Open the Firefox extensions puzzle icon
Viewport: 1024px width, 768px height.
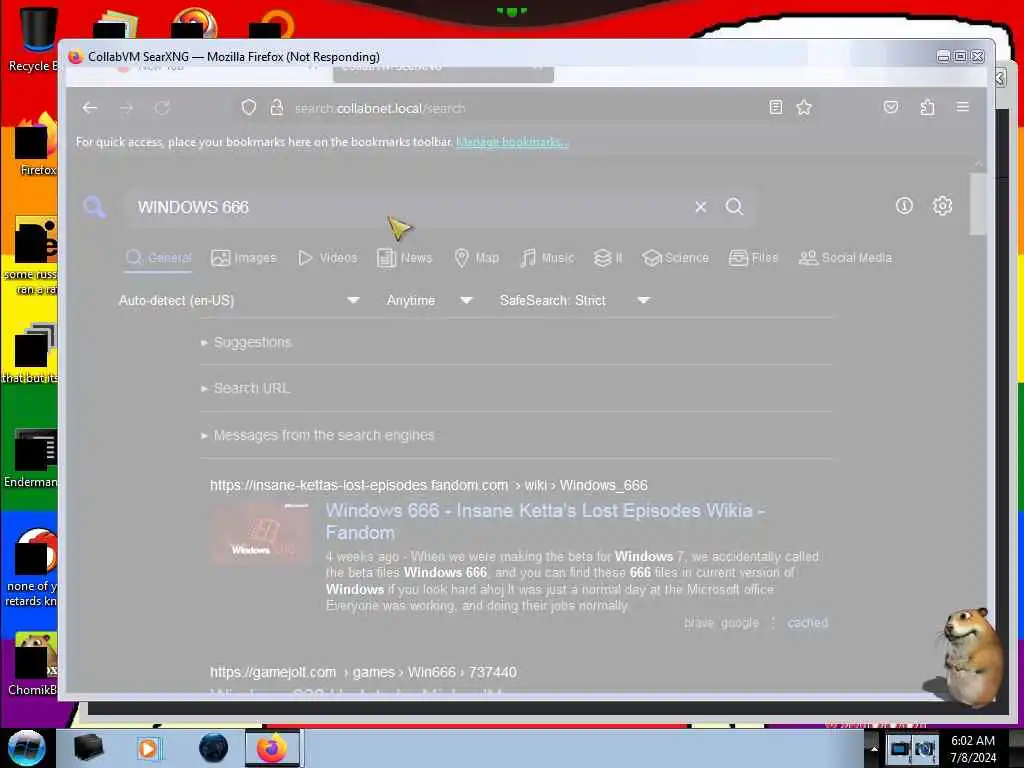coord(927,107)
